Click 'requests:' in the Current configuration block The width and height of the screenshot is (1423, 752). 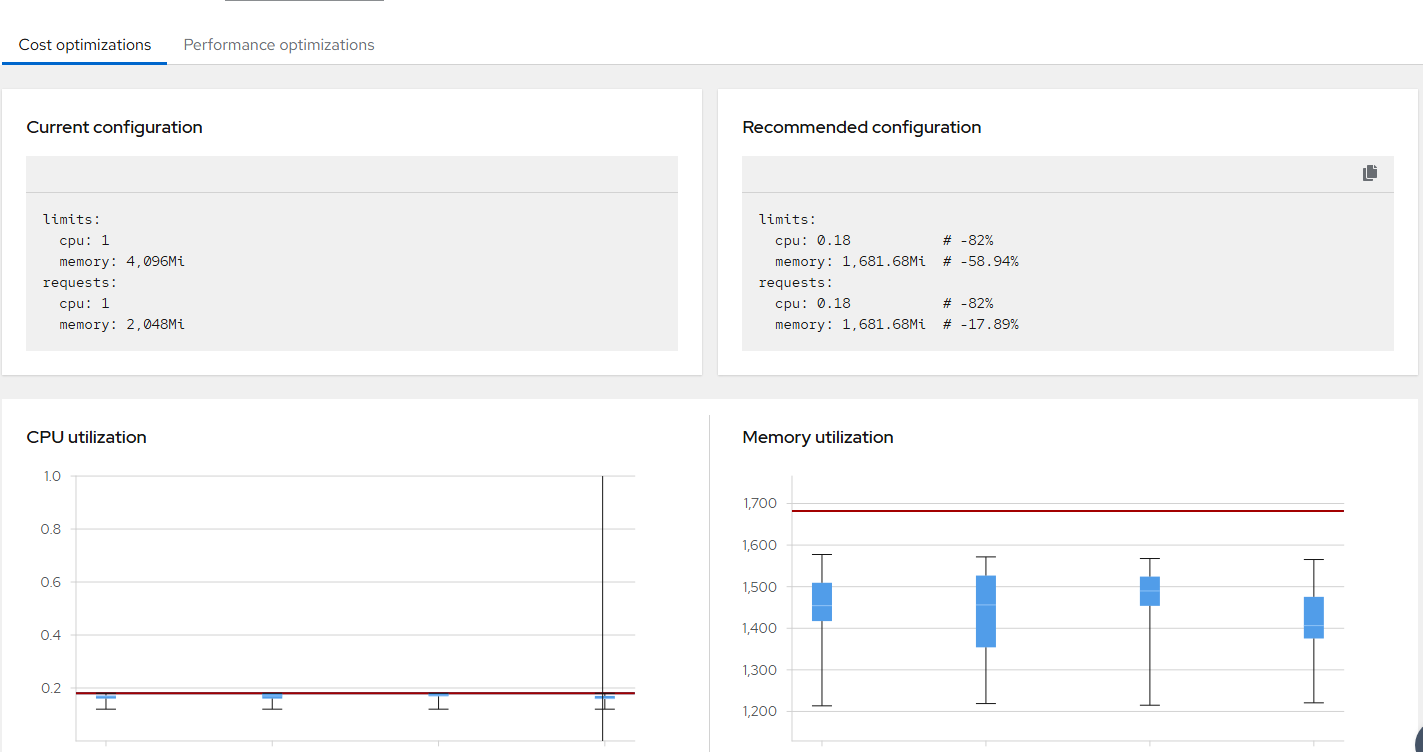[80, 282]
